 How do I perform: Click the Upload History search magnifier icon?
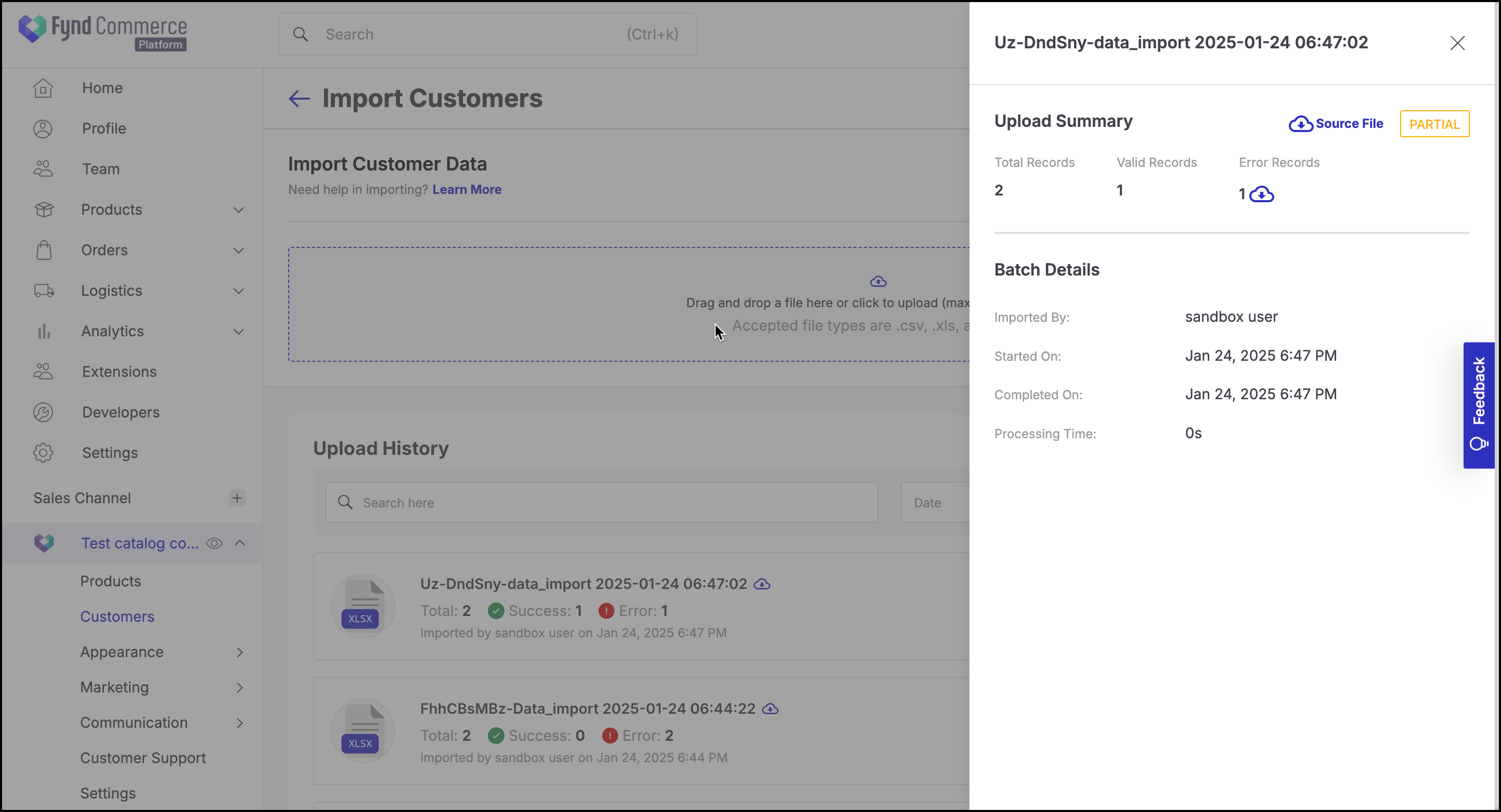[345, 503]
